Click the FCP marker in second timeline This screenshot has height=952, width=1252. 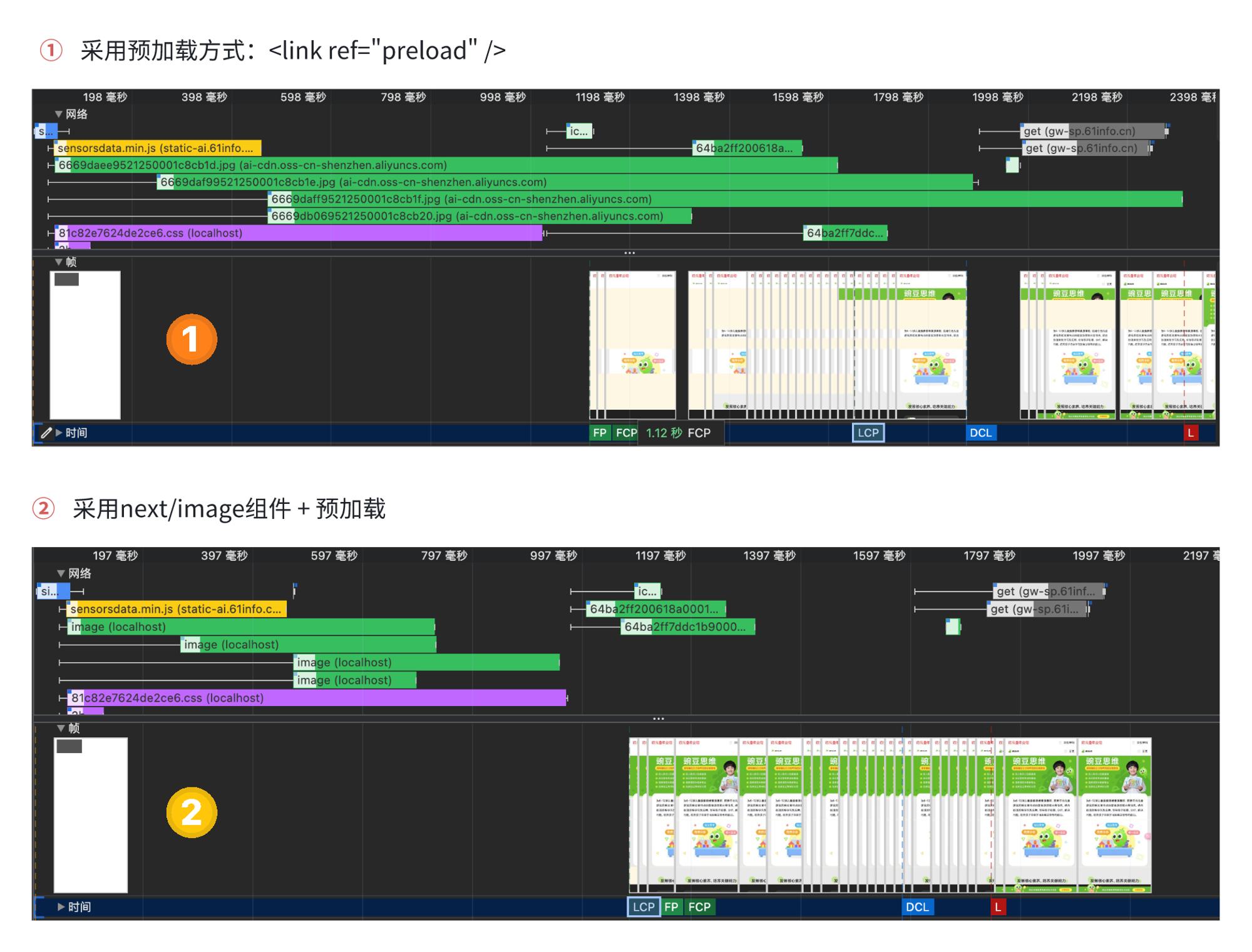click(699, 906)
